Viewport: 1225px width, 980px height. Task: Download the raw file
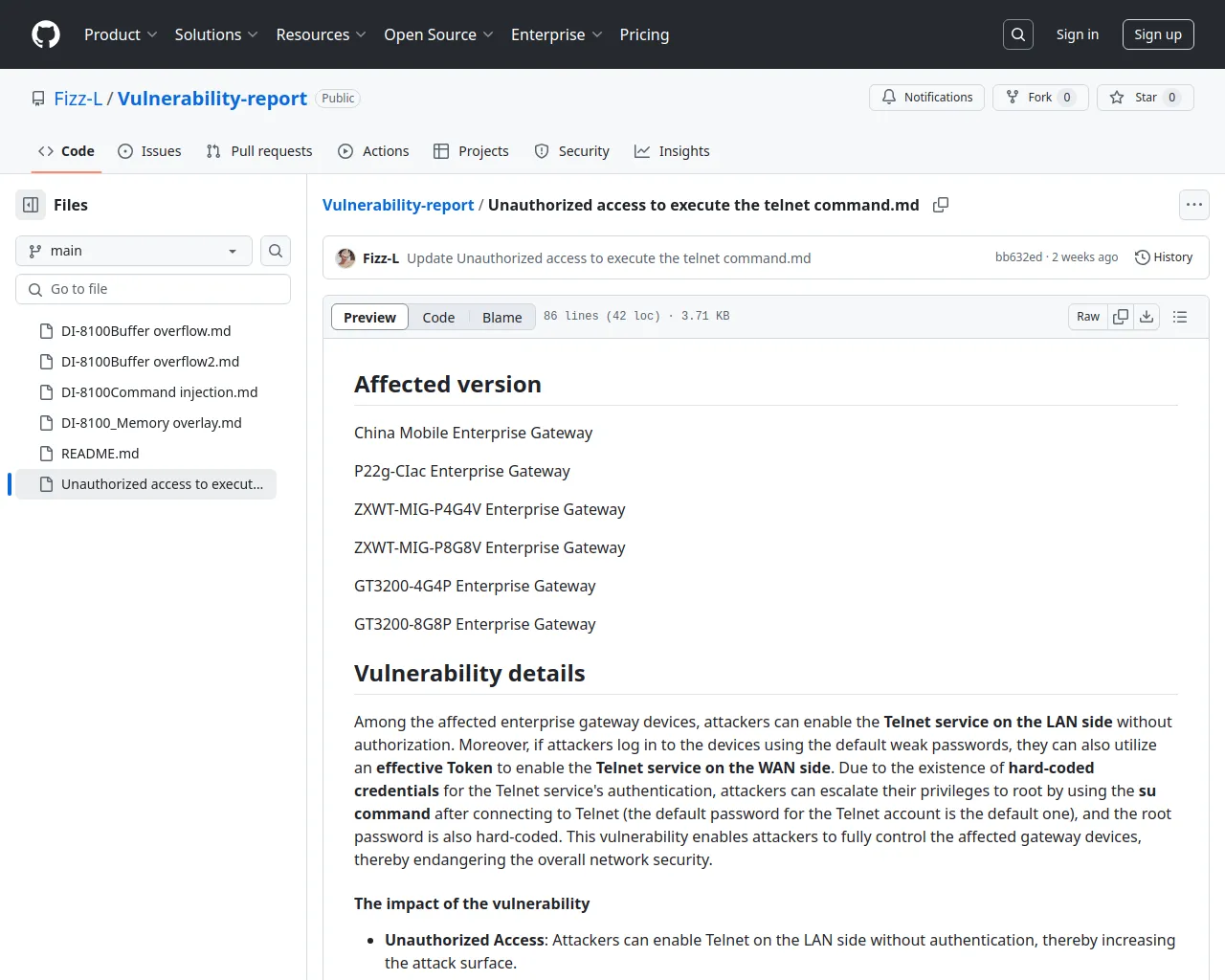(x=1147, y=317)
